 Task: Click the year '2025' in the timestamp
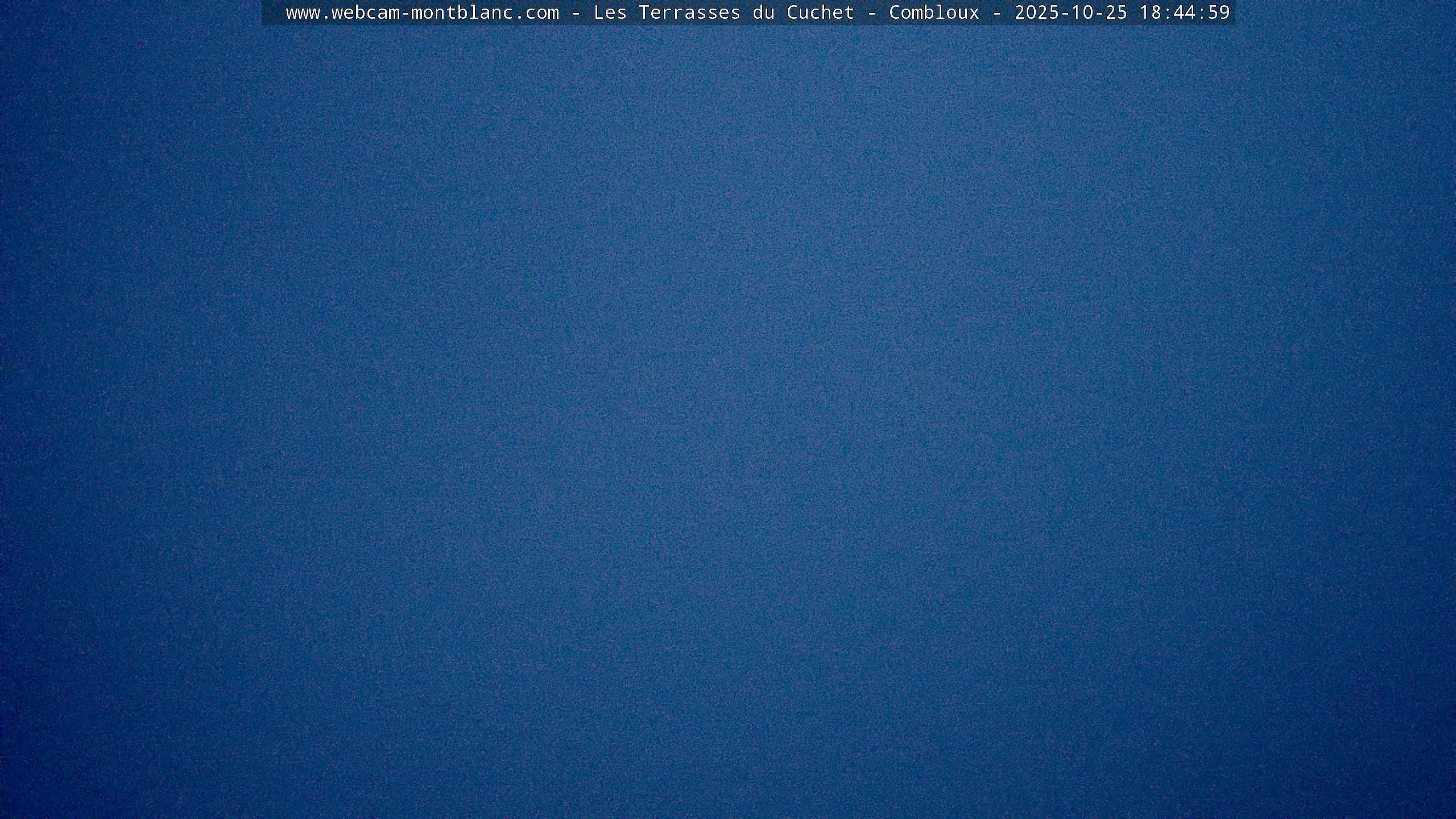(1036, 13)
